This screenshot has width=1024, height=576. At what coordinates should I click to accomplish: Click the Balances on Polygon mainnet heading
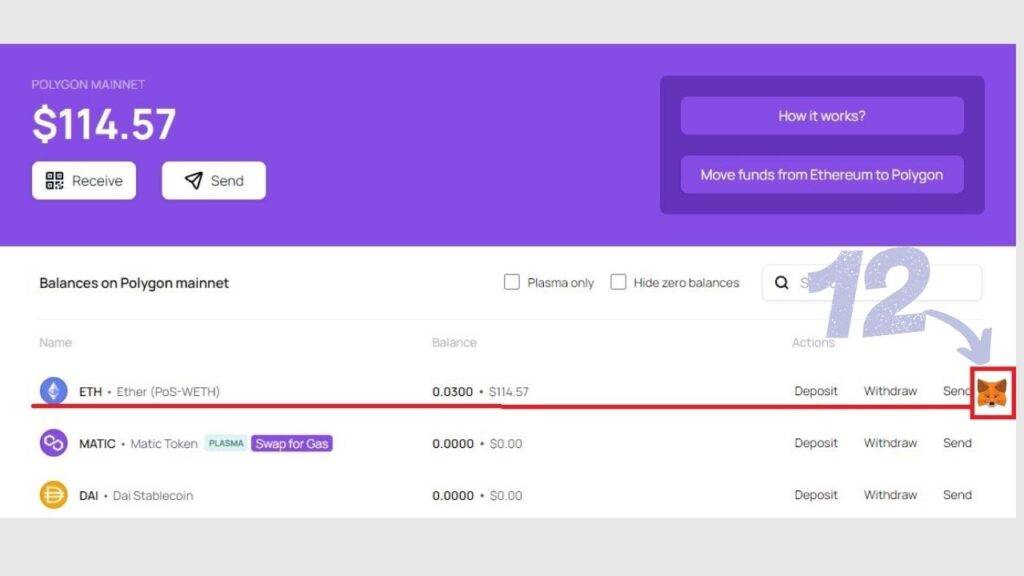134,283
